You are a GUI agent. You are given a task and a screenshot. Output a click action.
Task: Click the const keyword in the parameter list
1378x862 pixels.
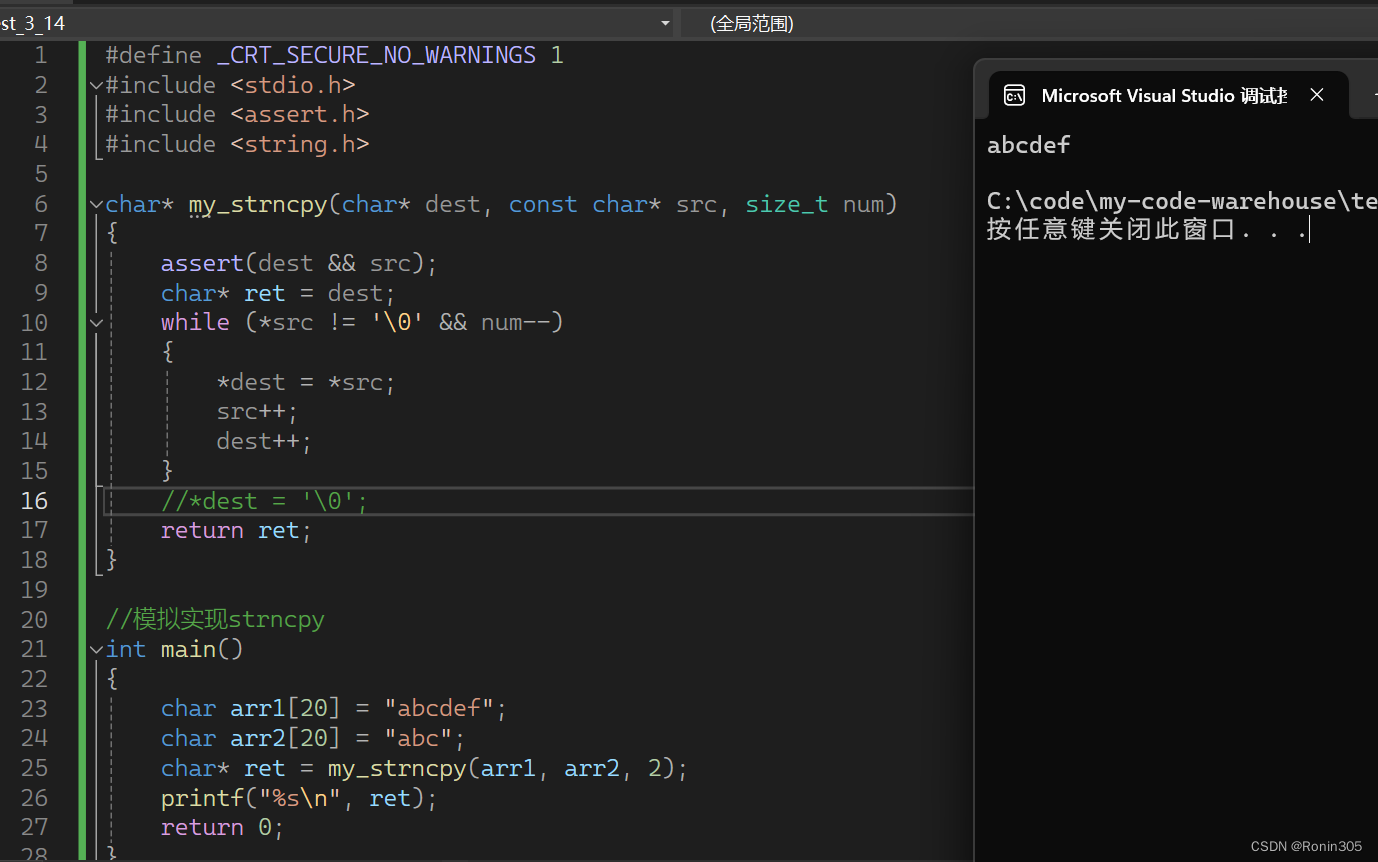[x=543, y=204]
